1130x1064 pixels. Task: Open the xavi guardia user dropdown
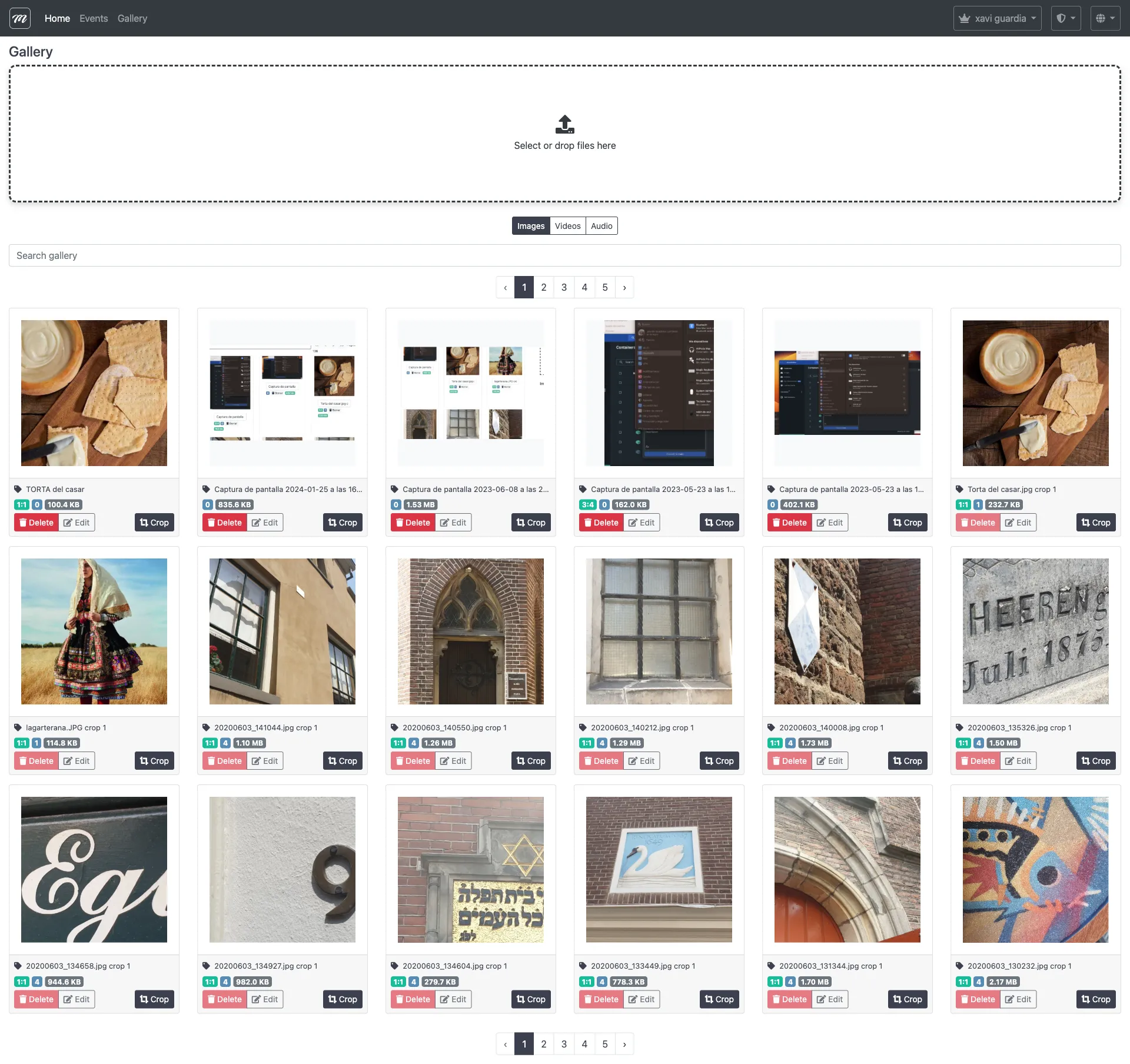(996, 18)
